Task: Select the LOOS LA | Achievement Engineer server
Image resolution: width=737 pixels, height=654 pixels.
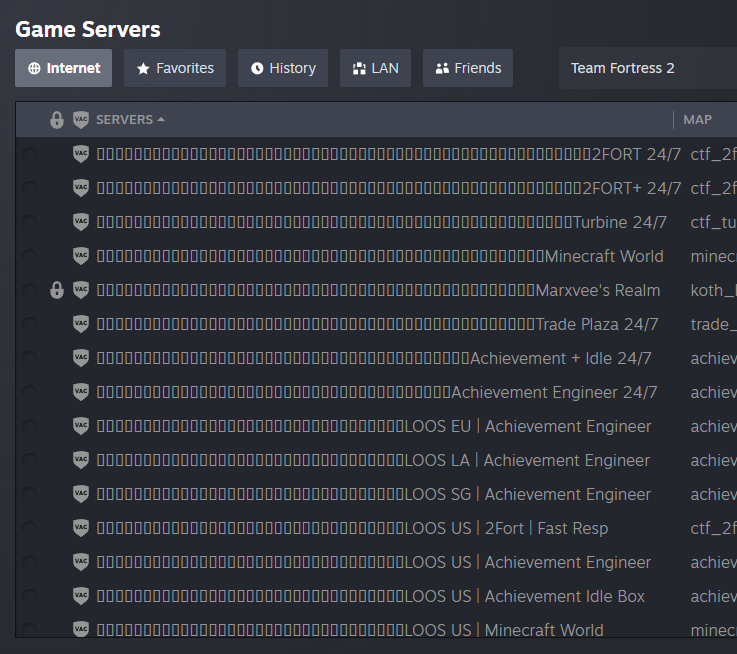Action: [x=373, y=460]
